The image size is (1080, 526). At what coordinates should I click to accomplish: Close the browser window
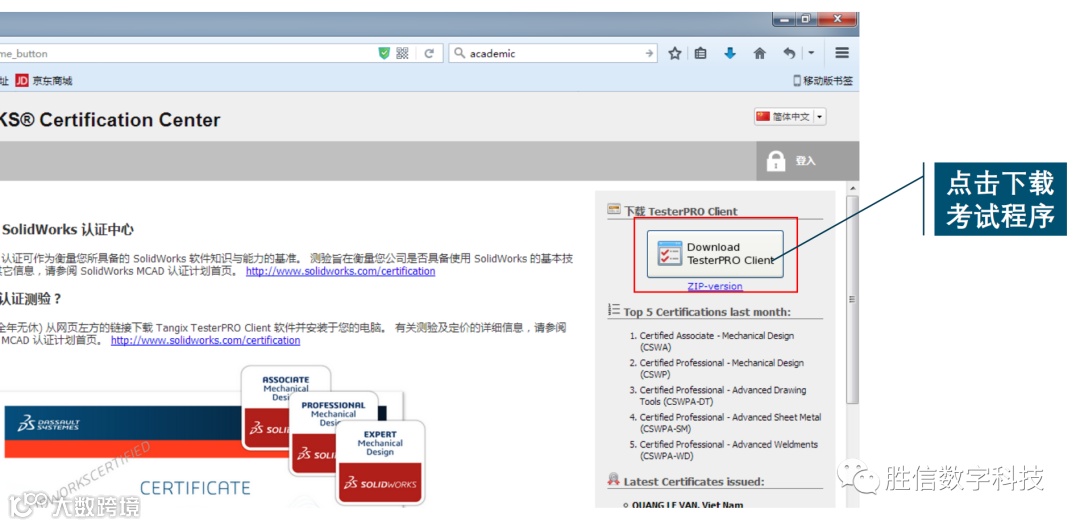click(x=838, y=19)
